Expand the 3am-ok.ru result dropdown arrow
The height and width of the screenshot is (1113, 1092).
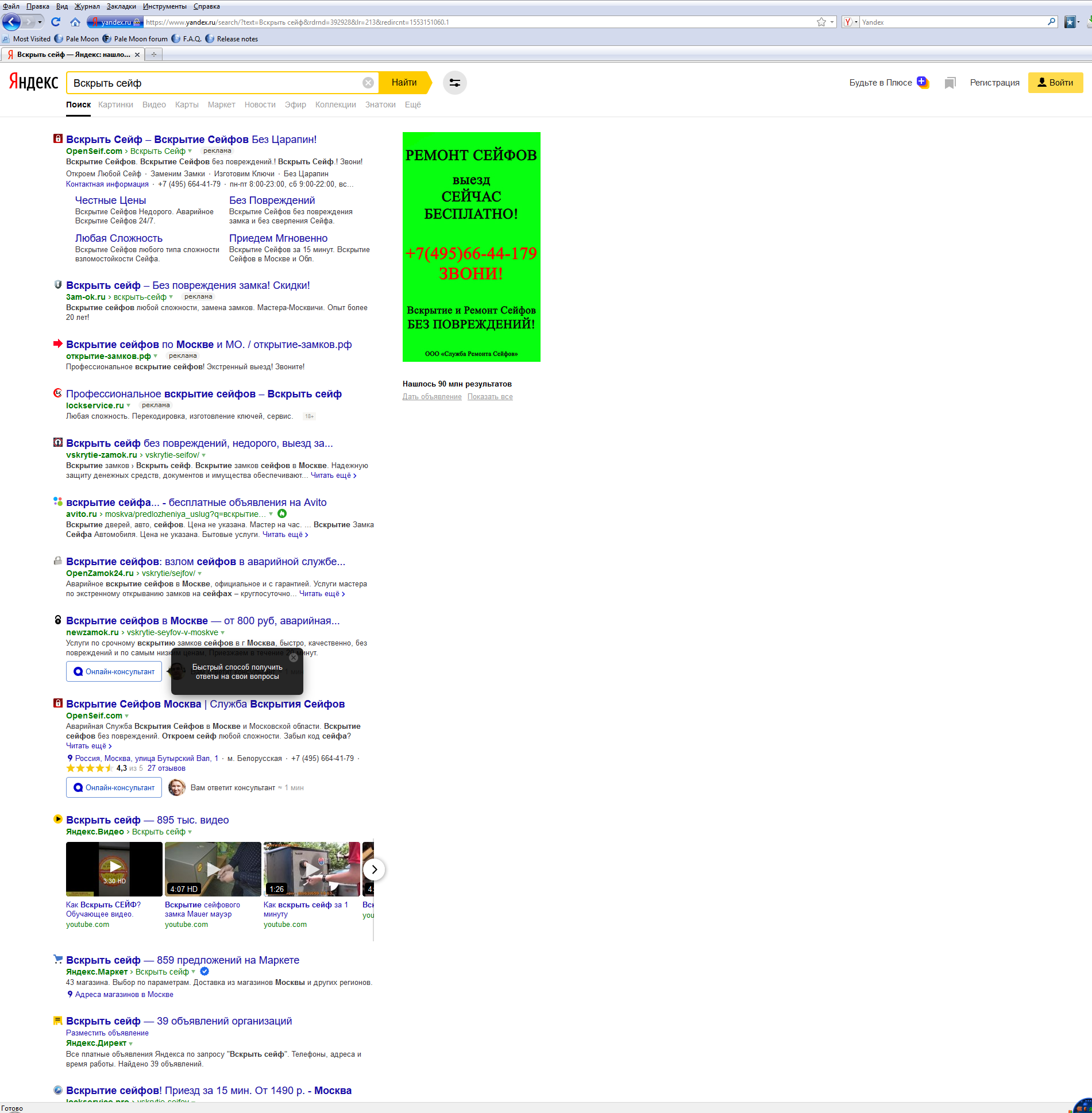click(171, 297)
